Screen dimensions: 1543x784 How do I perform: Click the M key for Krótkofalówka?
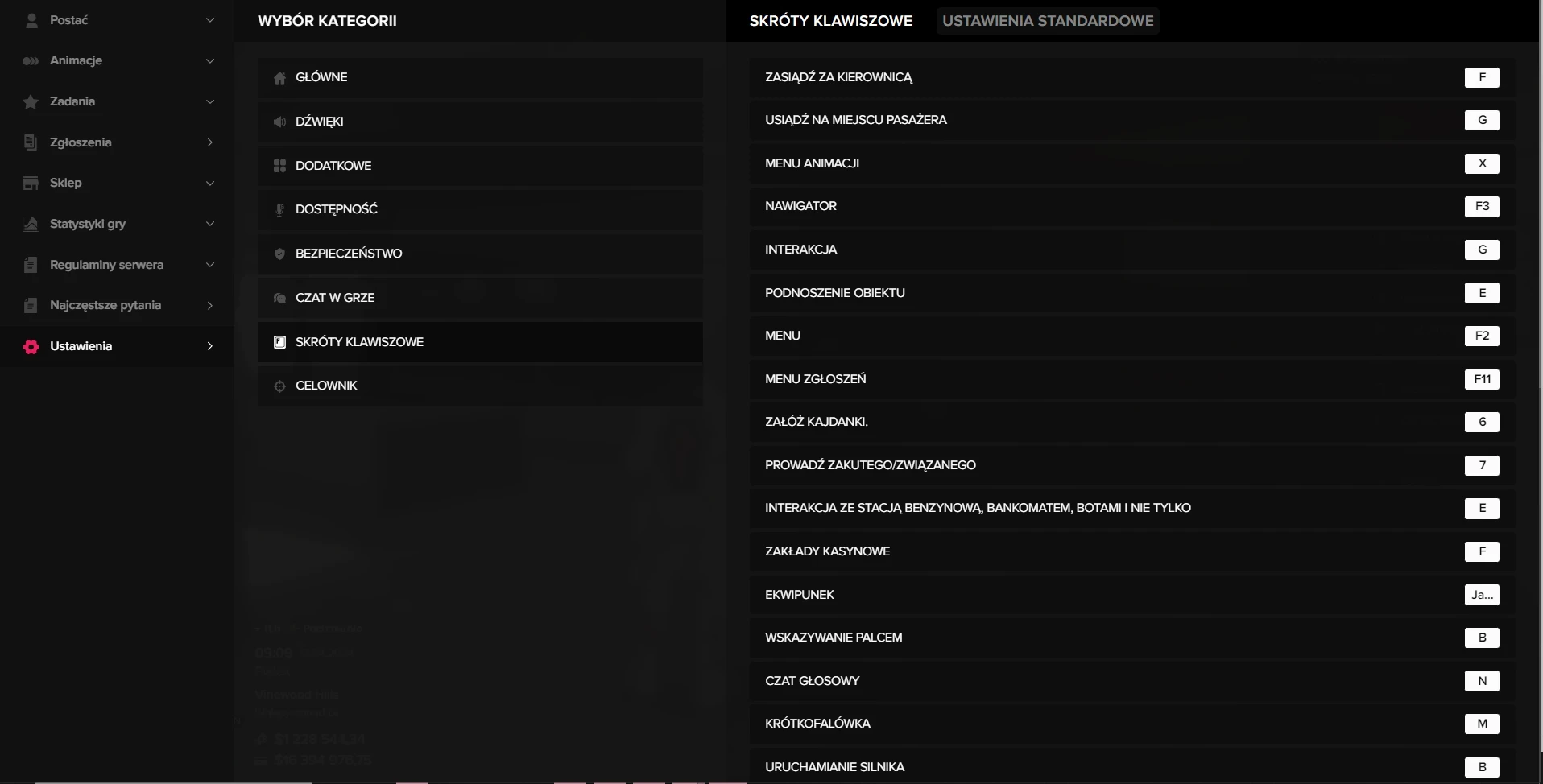[x=1481, y=724]
